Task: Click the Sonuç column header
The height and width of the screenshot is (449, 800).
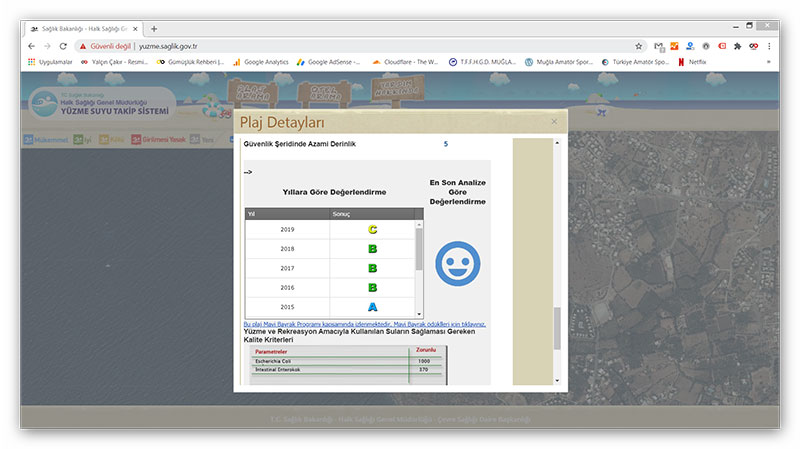Action: pyautogui.click(x=341, y=214)
